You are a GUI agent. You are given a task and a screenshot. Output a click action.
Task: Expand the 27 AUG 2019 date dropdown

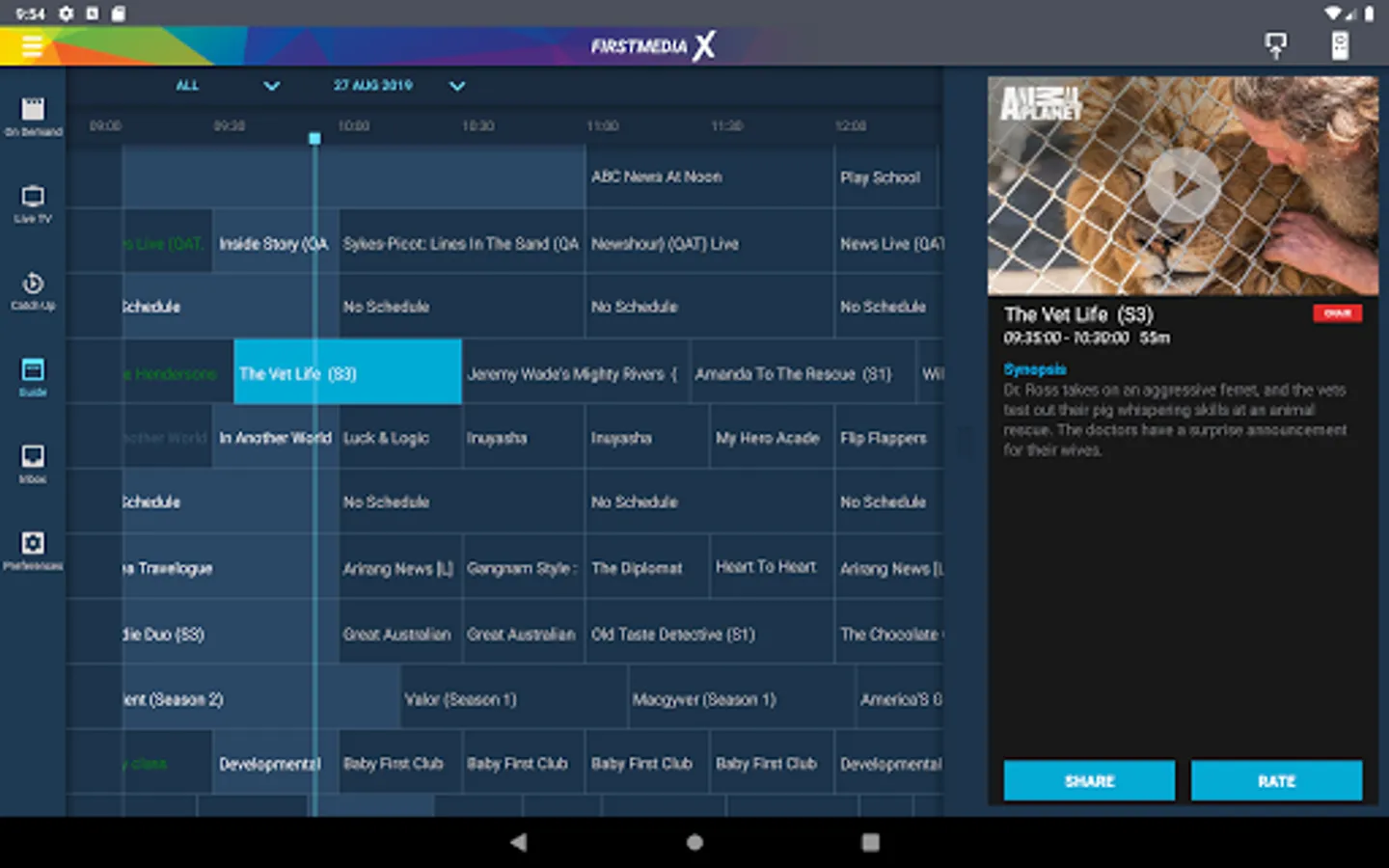pos(399,86)
